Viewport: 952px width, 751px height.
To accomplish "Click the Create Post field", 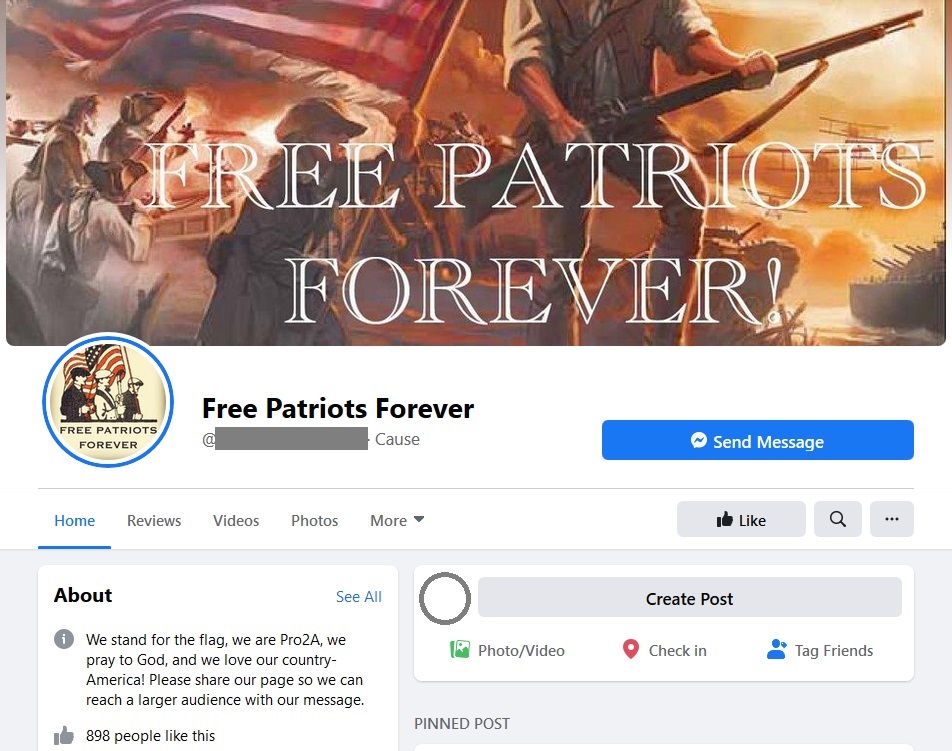I will point(690,597).
